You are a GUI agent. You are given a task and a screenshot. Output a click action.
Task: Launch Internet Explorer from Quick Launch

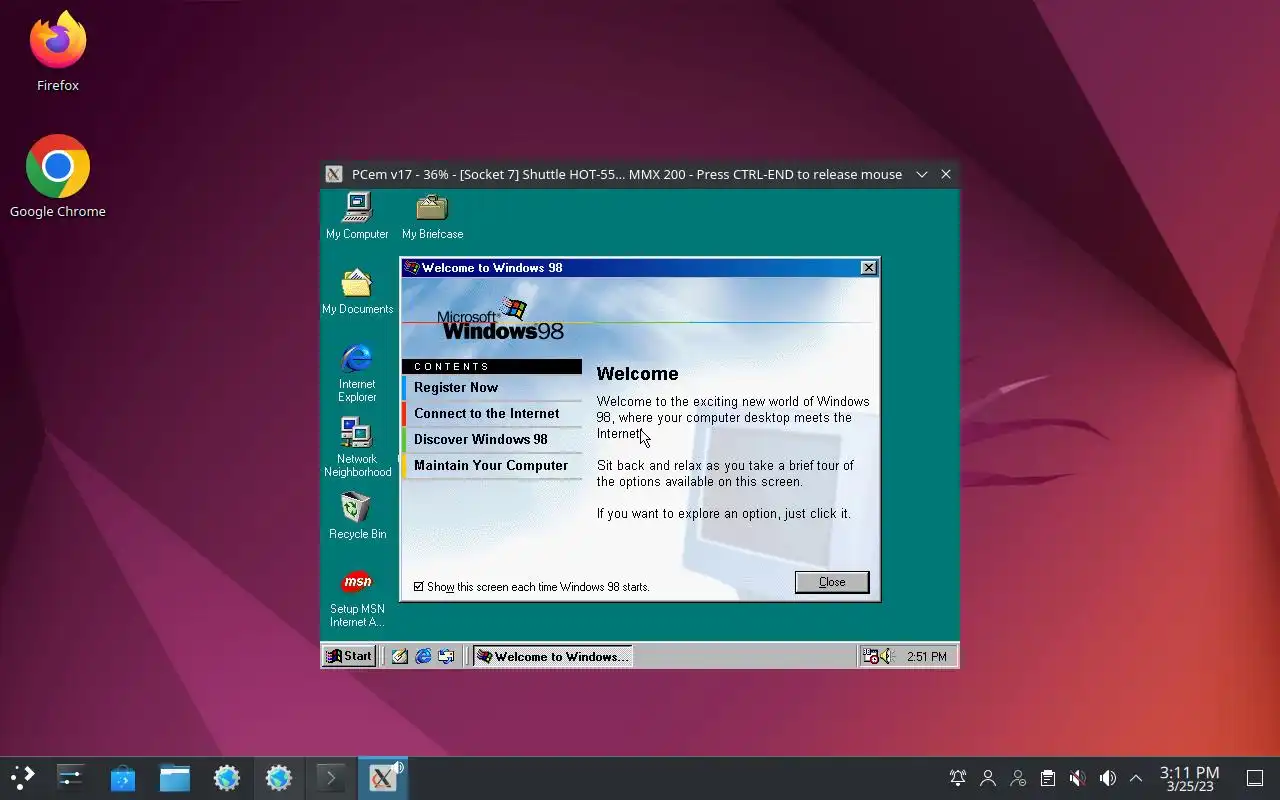coord(423,656)
